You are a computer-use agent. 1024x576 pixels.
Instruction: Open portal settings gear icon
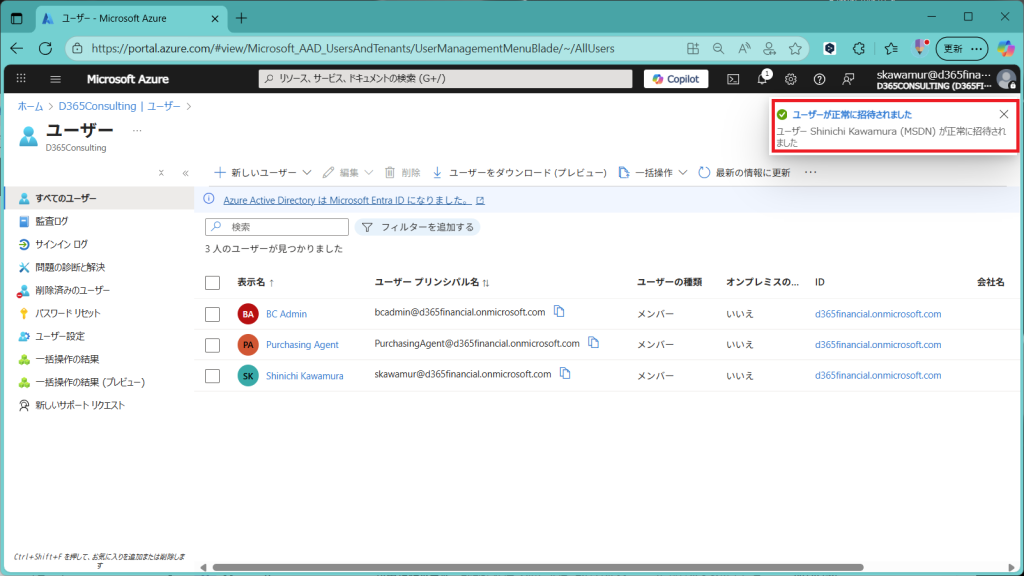[x=791, y=79]
